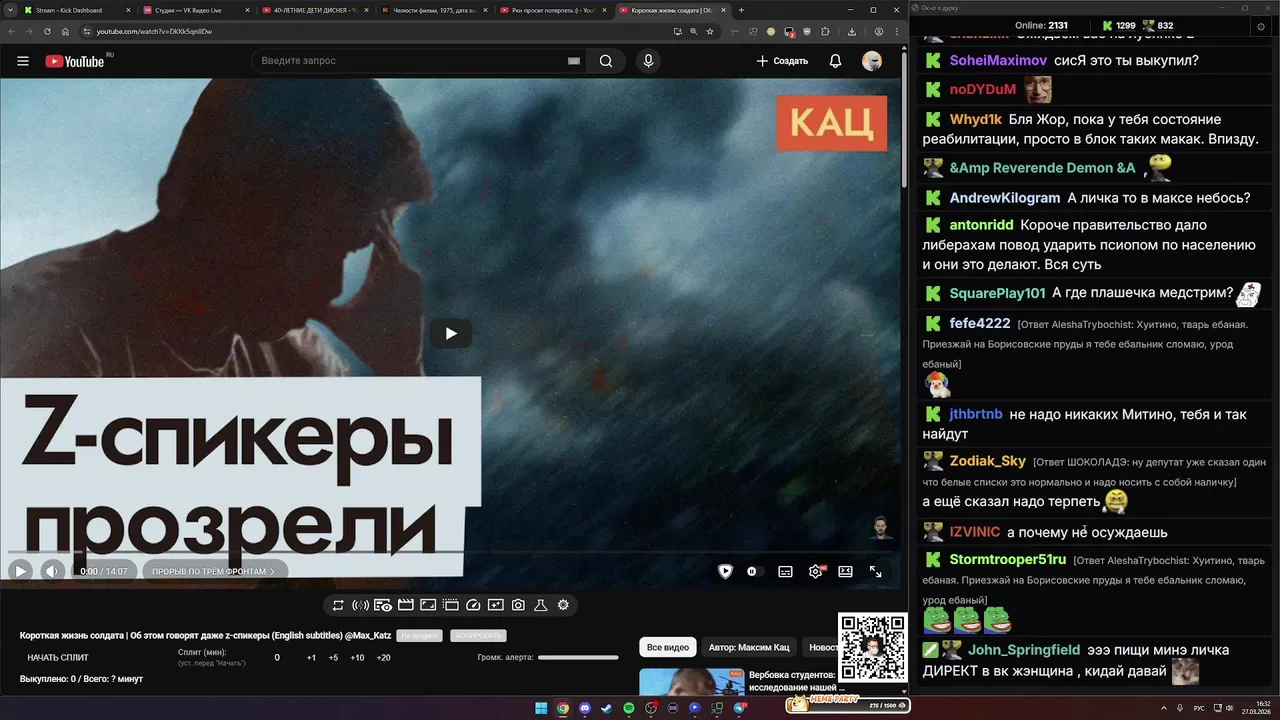The image size is (1280, 720).
Task: Switch to Студия — VK Видео Live tab
Action: (x=195, y=10)
